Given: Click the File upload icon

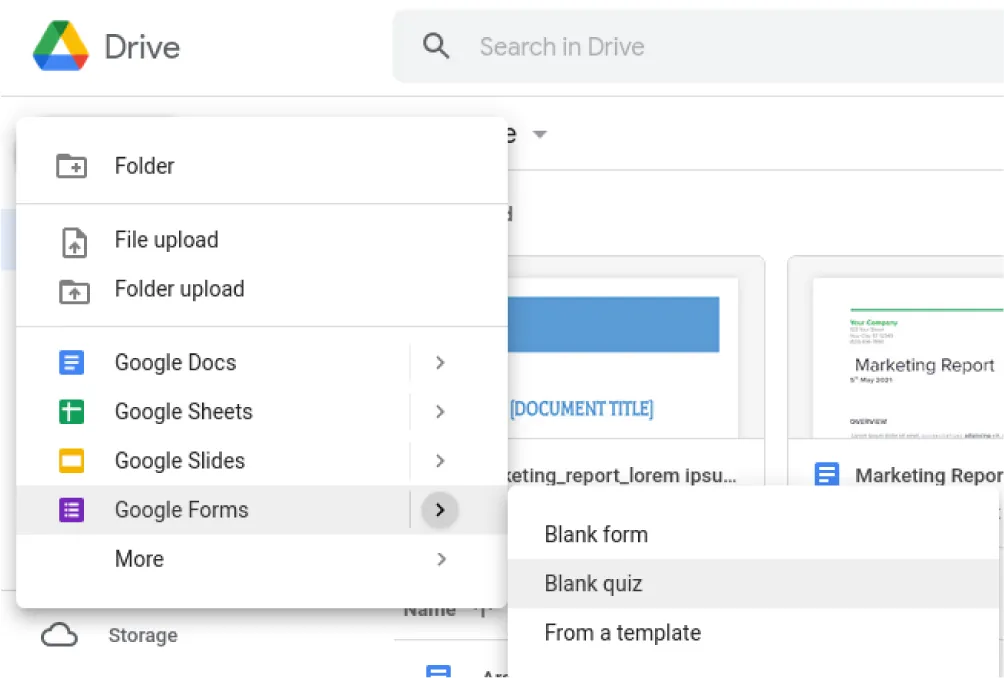Looking at the screenshot, I should point(73,239).
